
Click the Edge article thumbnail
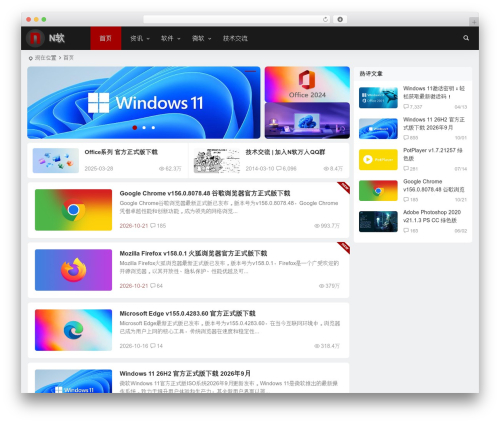(x=73, y=330)
